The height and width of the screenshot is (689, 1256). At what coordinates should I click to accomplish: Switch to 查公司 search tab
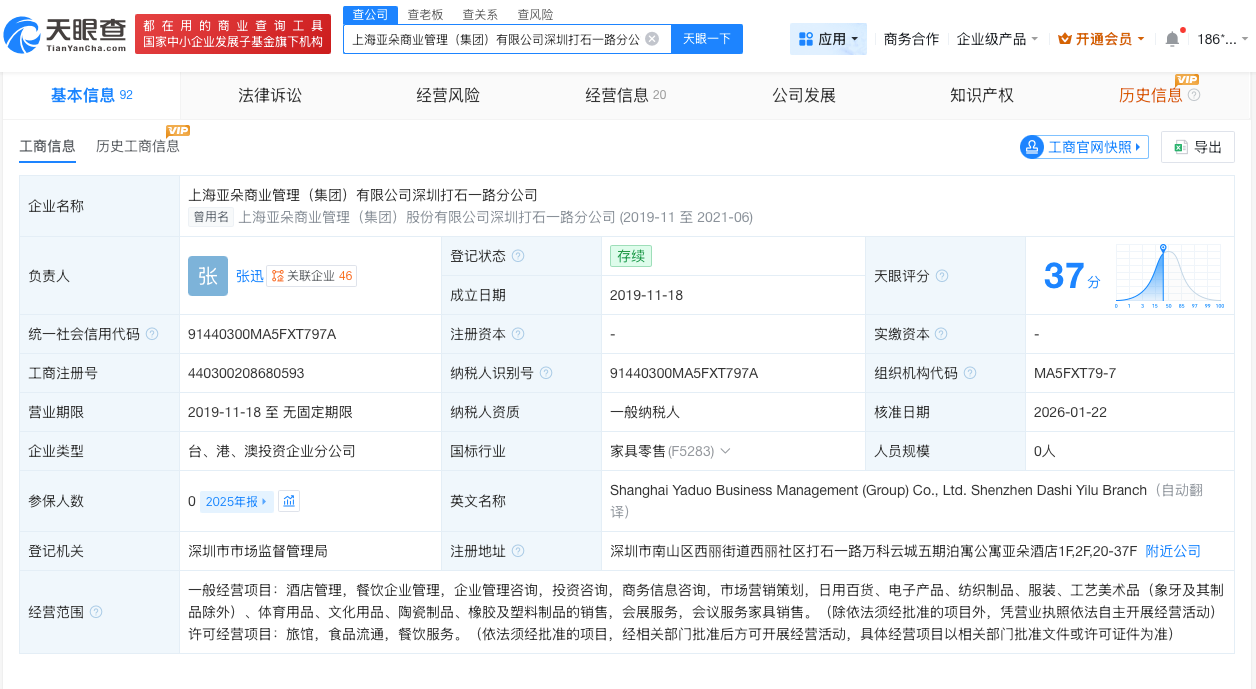point(370,14)
